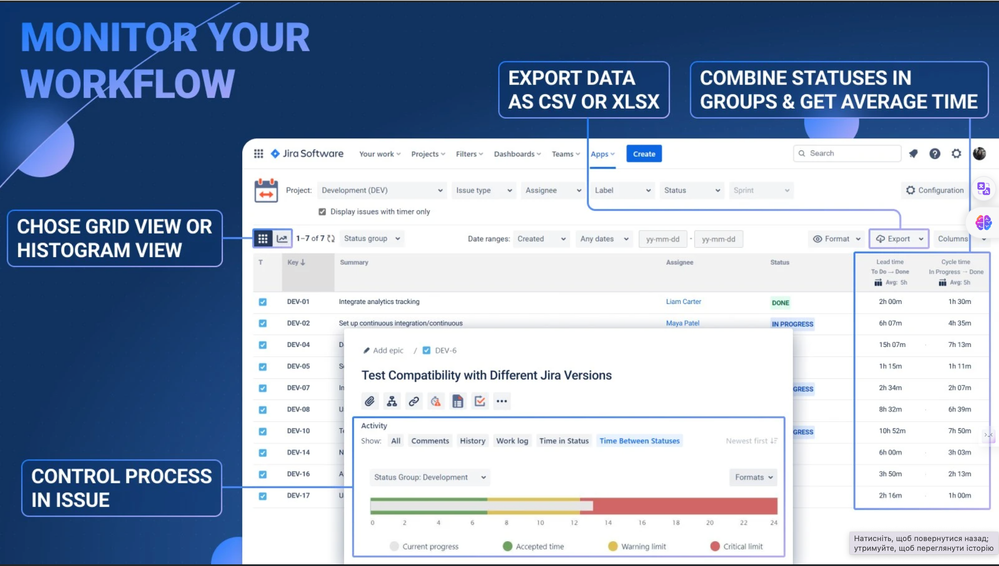Image resolution: width=999 pixels, height=566 pixels.
Task: Open the Status filter dropdown
Action: click(691, 191)
